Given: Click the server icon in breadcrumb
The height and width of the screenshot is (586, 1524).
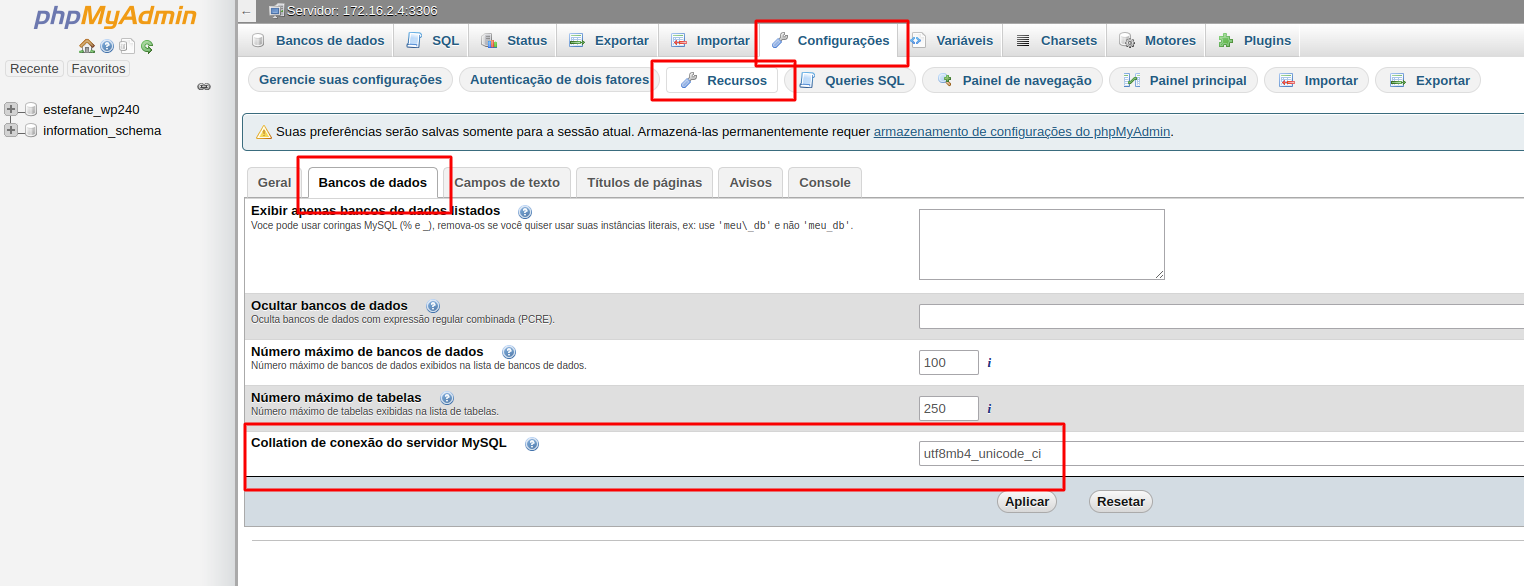Looking at the screenshot, I should click(x=277, y=11).
